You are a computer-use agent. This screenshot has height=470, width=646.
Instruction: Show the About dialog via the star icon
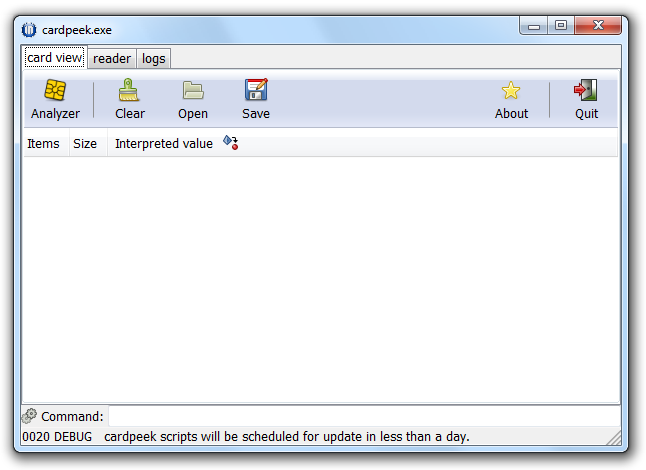coord(511,91)
